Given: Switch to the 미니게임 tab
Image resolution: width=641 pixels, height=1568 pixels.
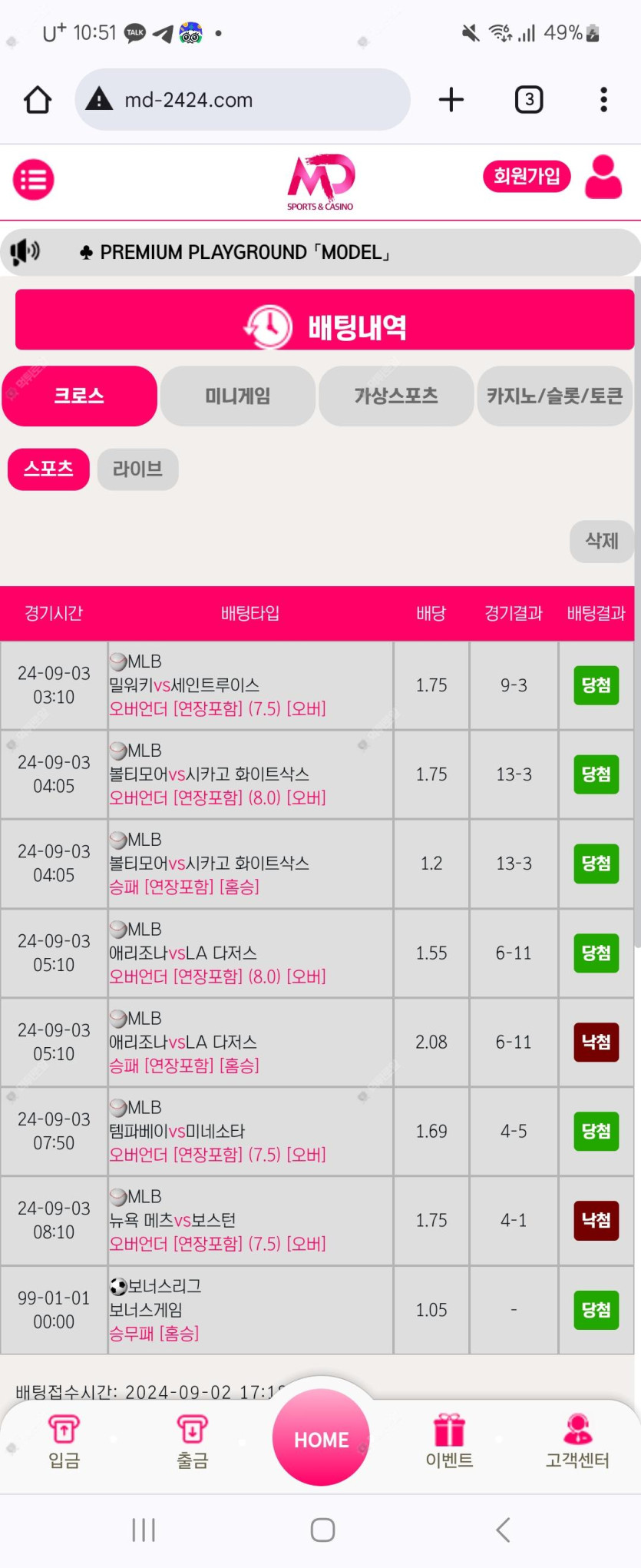Looking at the screenshot, I should pyautogui.click(x=238, y=396).
